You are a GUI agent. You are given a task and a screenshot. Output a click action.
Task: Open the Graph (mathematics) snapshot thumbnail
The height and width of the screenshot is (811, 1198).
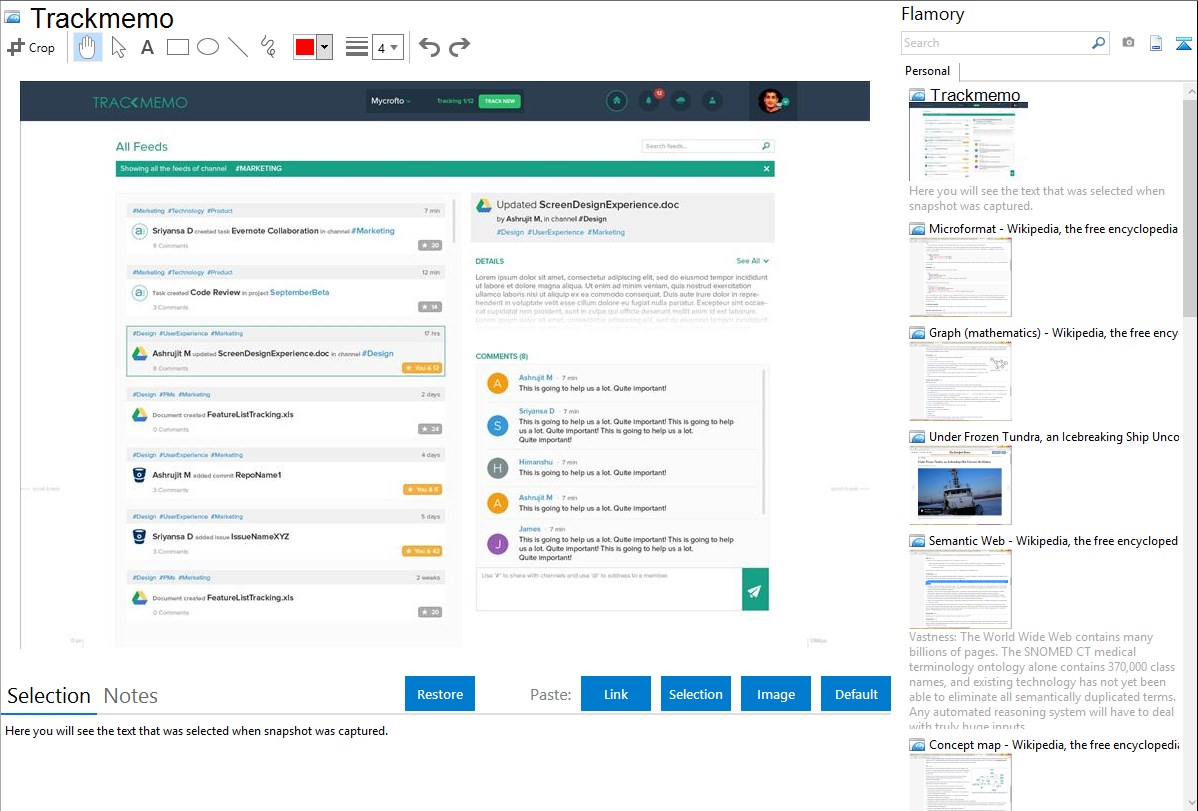tap(960, 381)
